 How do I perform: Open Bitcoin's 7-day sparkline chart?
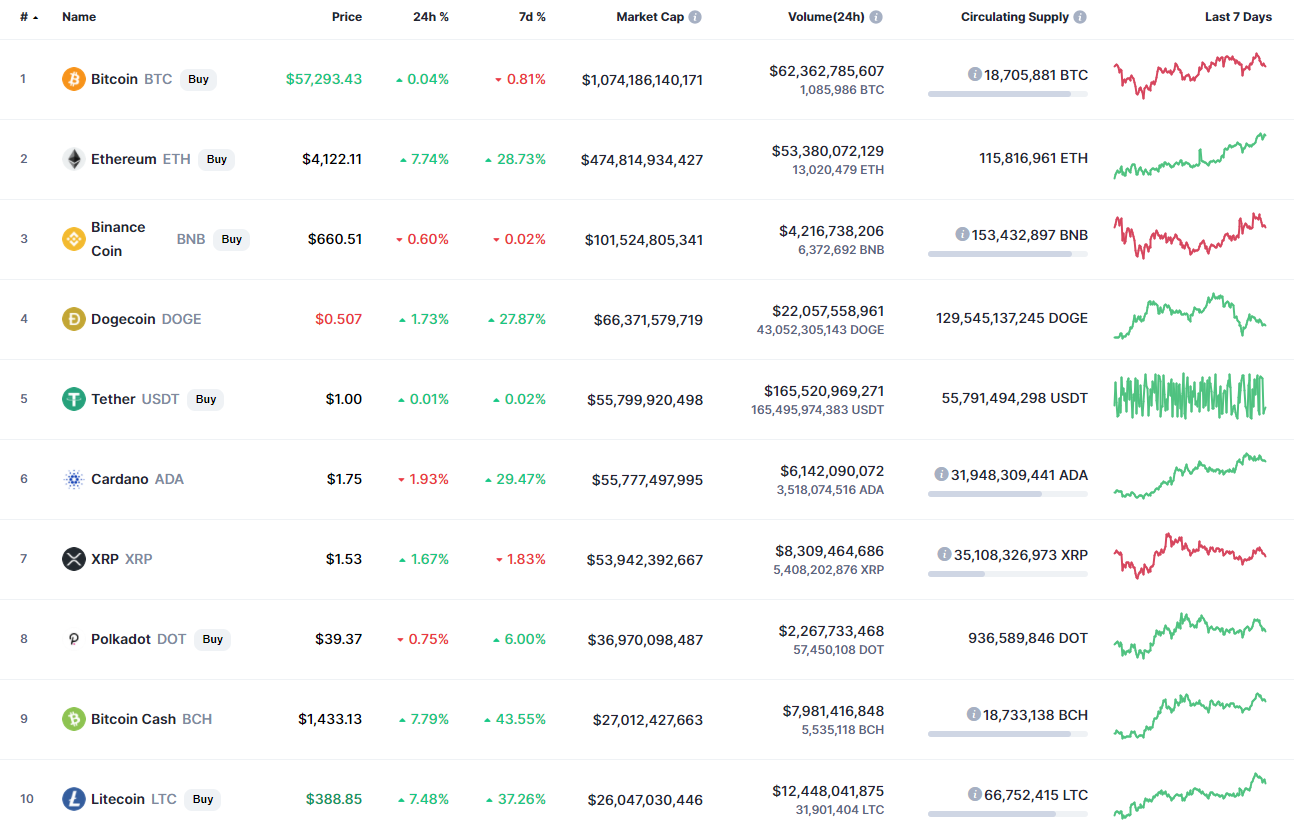tap(1190, 76)
